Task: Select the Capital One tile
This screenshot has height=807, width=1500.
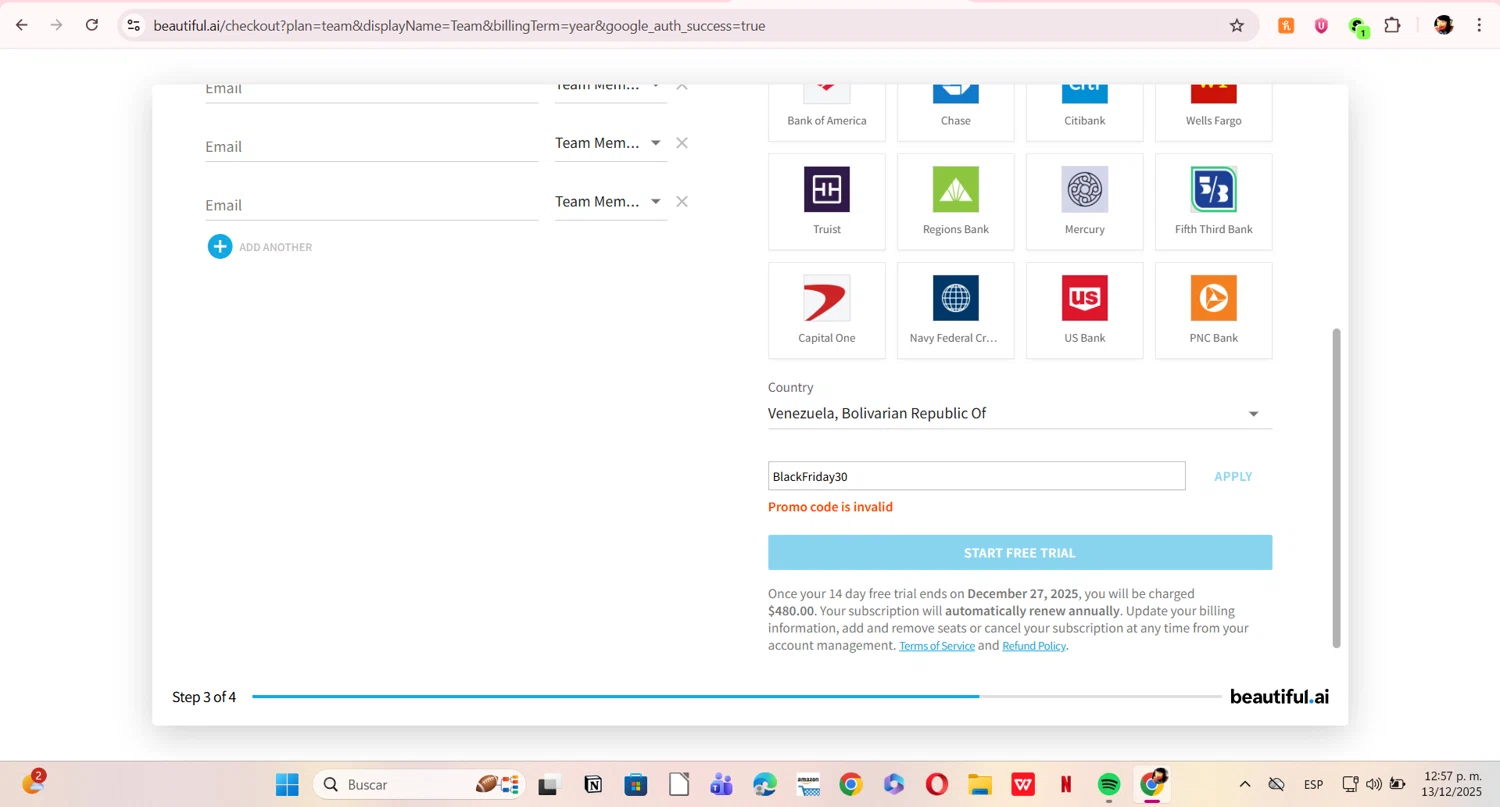Action: 826,310
